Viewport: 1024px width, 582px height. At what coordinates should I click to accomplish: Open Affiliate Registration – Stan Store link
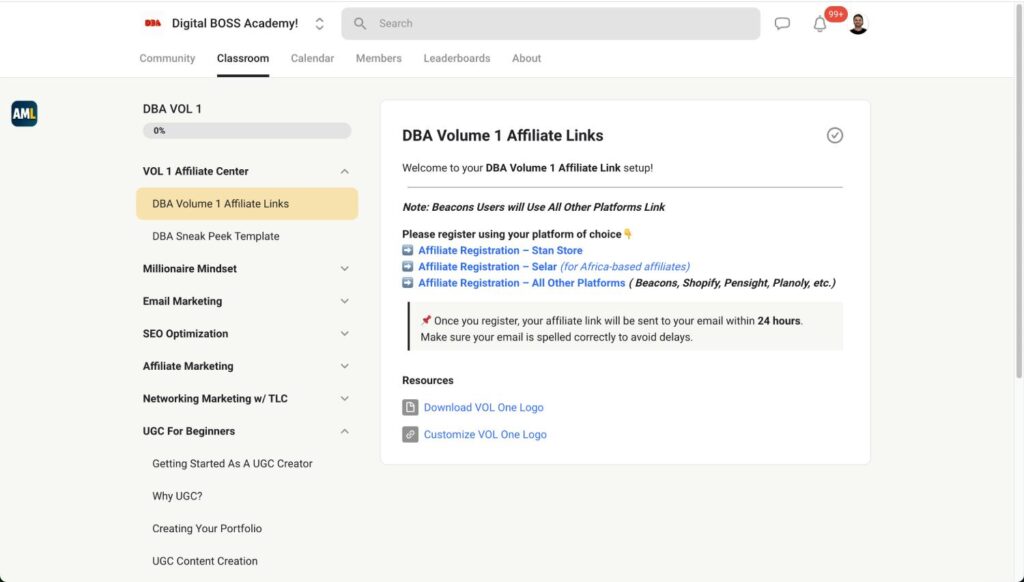(x=500, y=250)
